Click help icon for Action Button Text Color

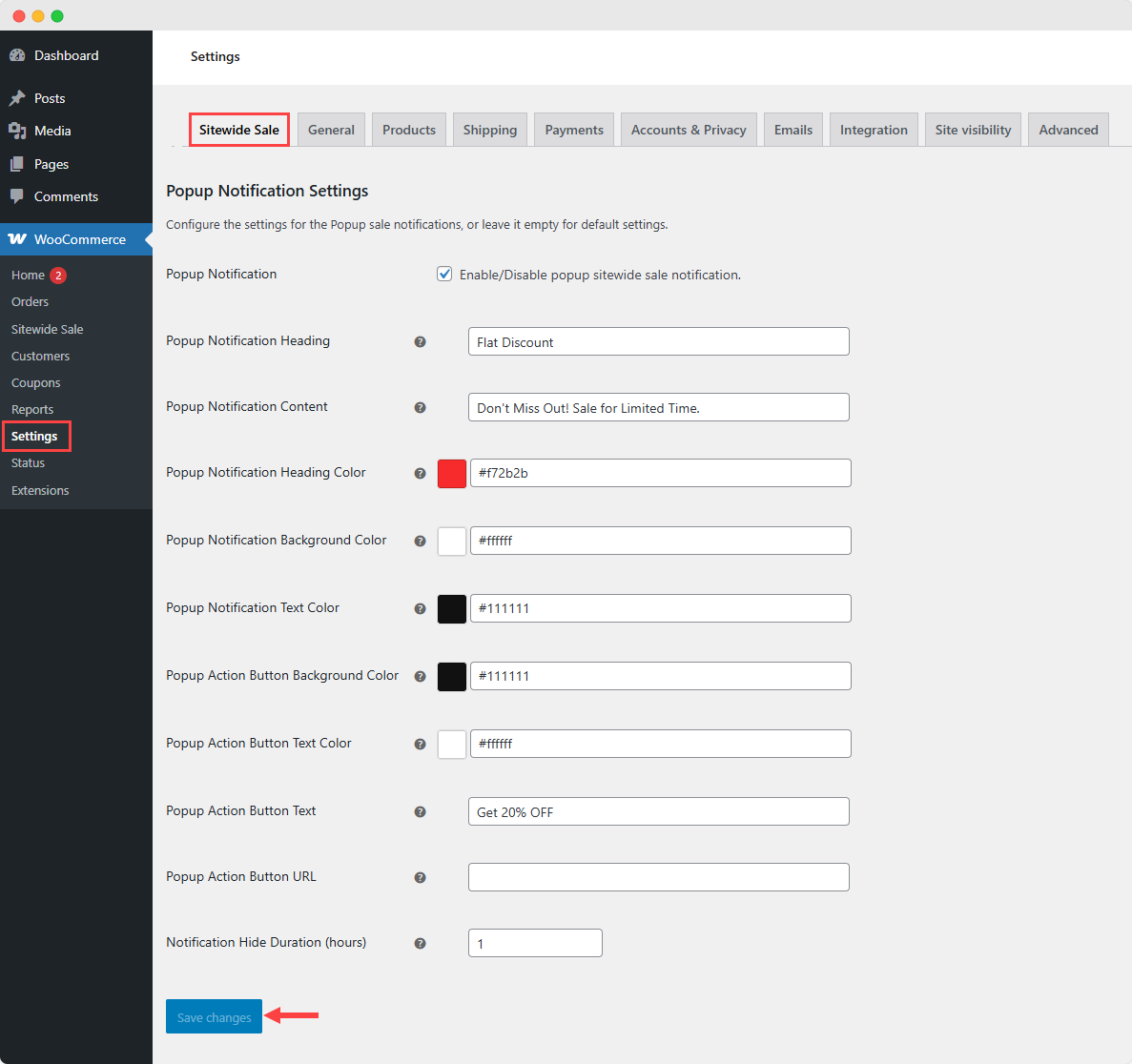pyautogui.click(x=421, y=745)
